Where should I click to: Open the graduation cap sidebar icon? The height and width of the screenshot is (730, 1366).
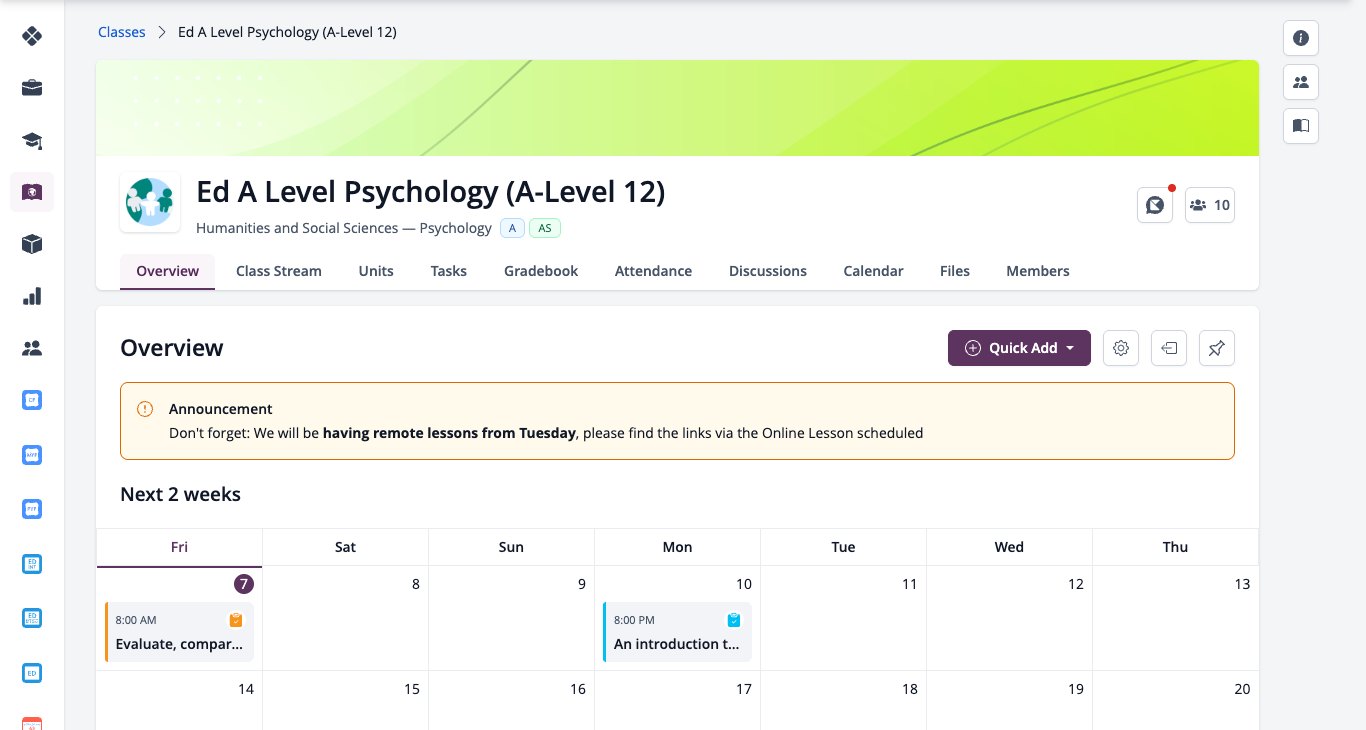tap(32, 140)
